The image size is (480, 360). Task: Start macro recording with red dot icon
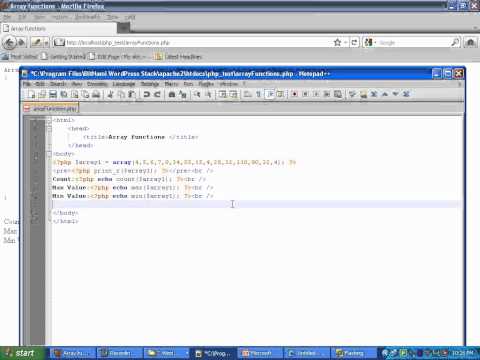[x=294, y=95]
